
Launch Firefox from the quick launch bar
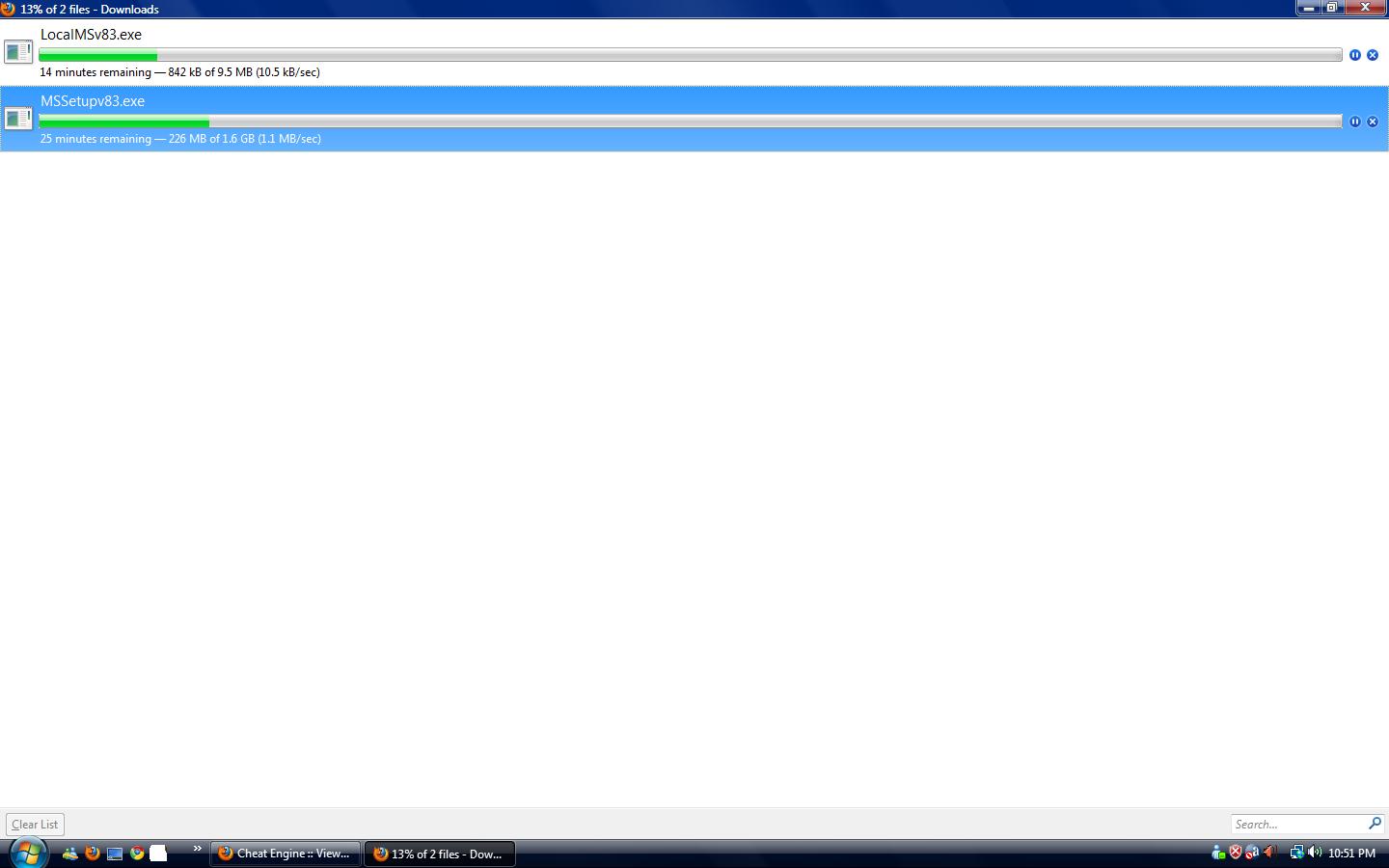(93, 854)
